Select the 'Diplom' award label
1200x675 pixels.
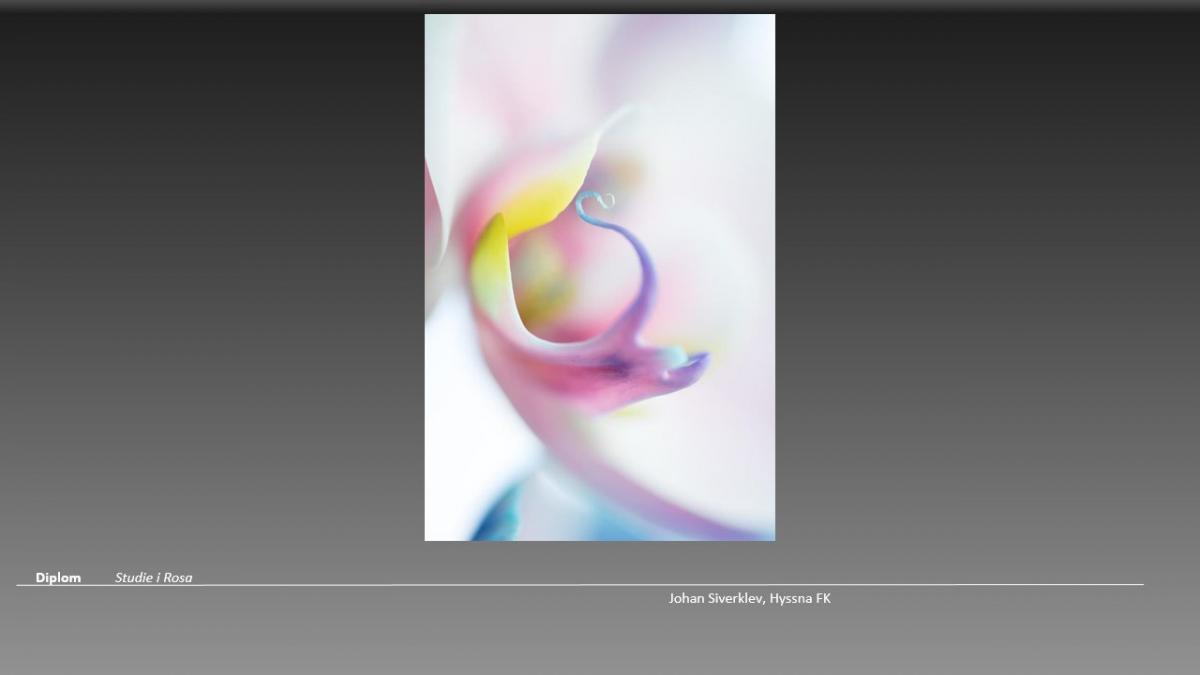pos(58,578)
